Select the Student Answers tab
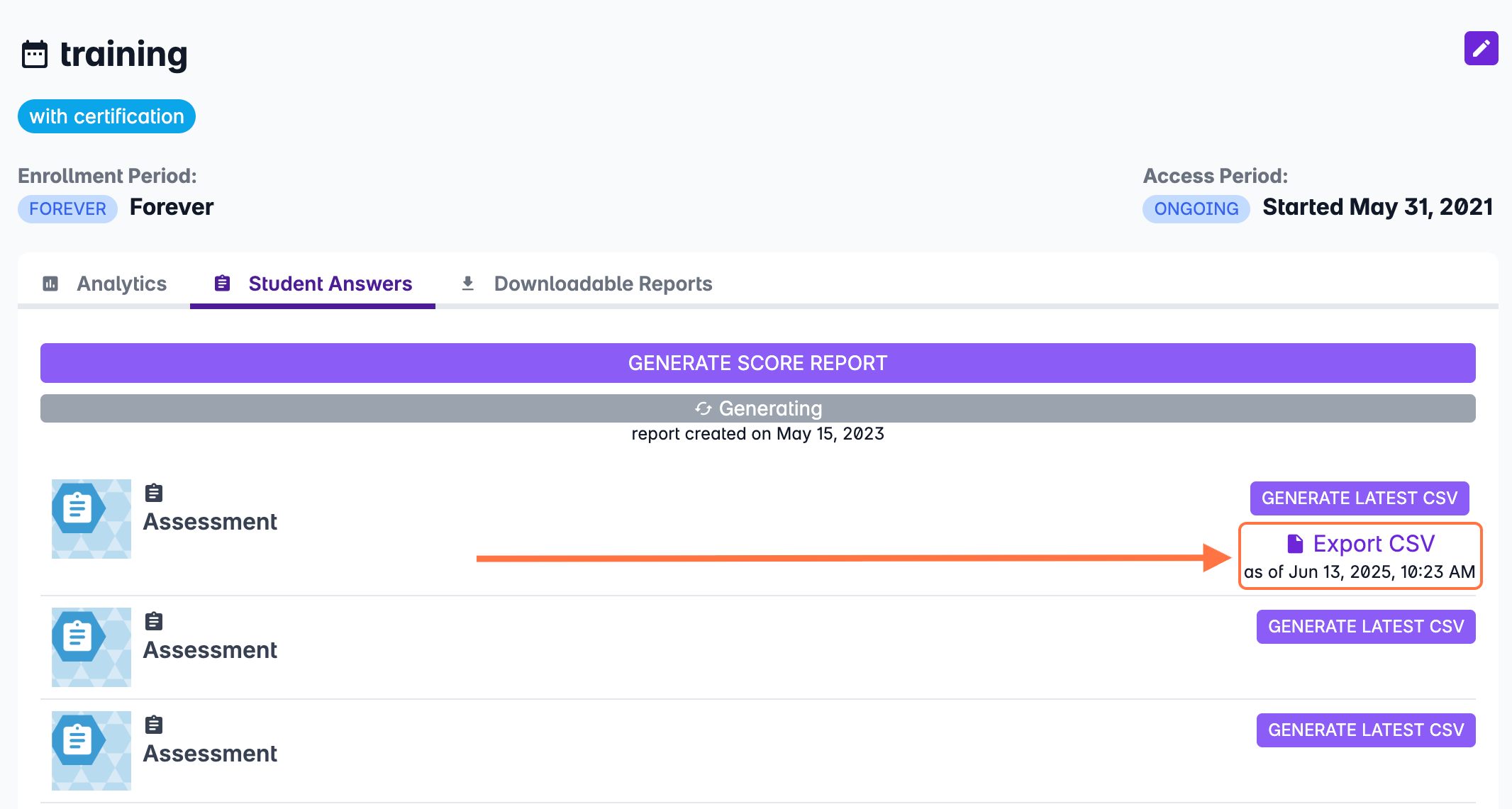 tap(330, 284)
